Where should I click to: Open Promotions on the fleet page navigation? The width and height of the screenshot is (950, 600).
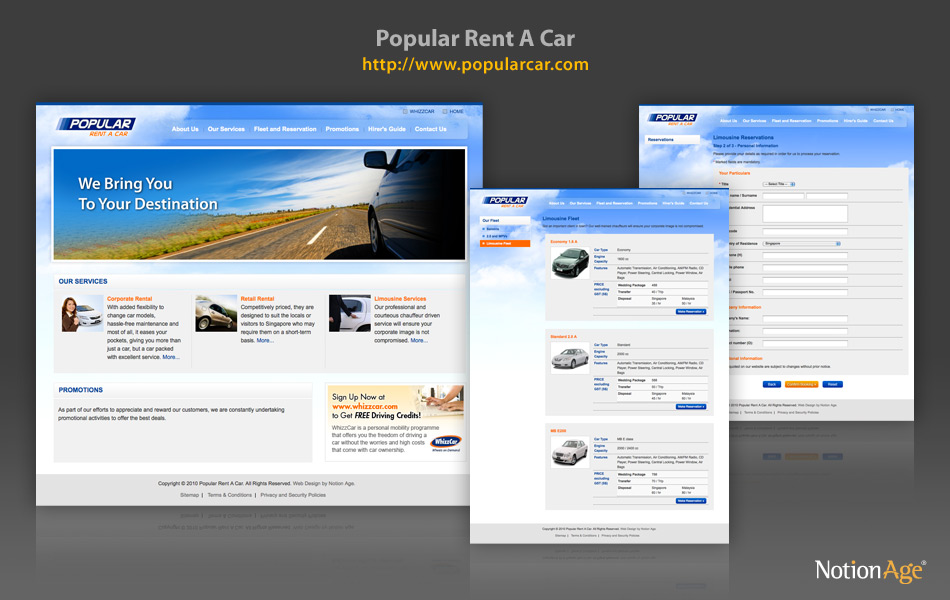647,203
